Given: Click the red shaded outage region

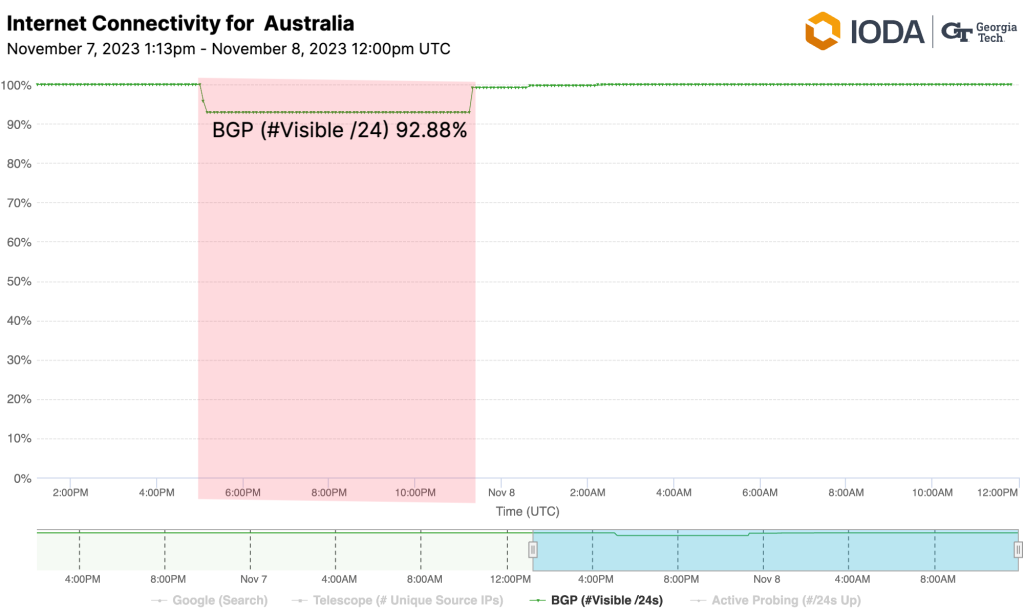Looking at the screenshot, I should click(336, 300).
